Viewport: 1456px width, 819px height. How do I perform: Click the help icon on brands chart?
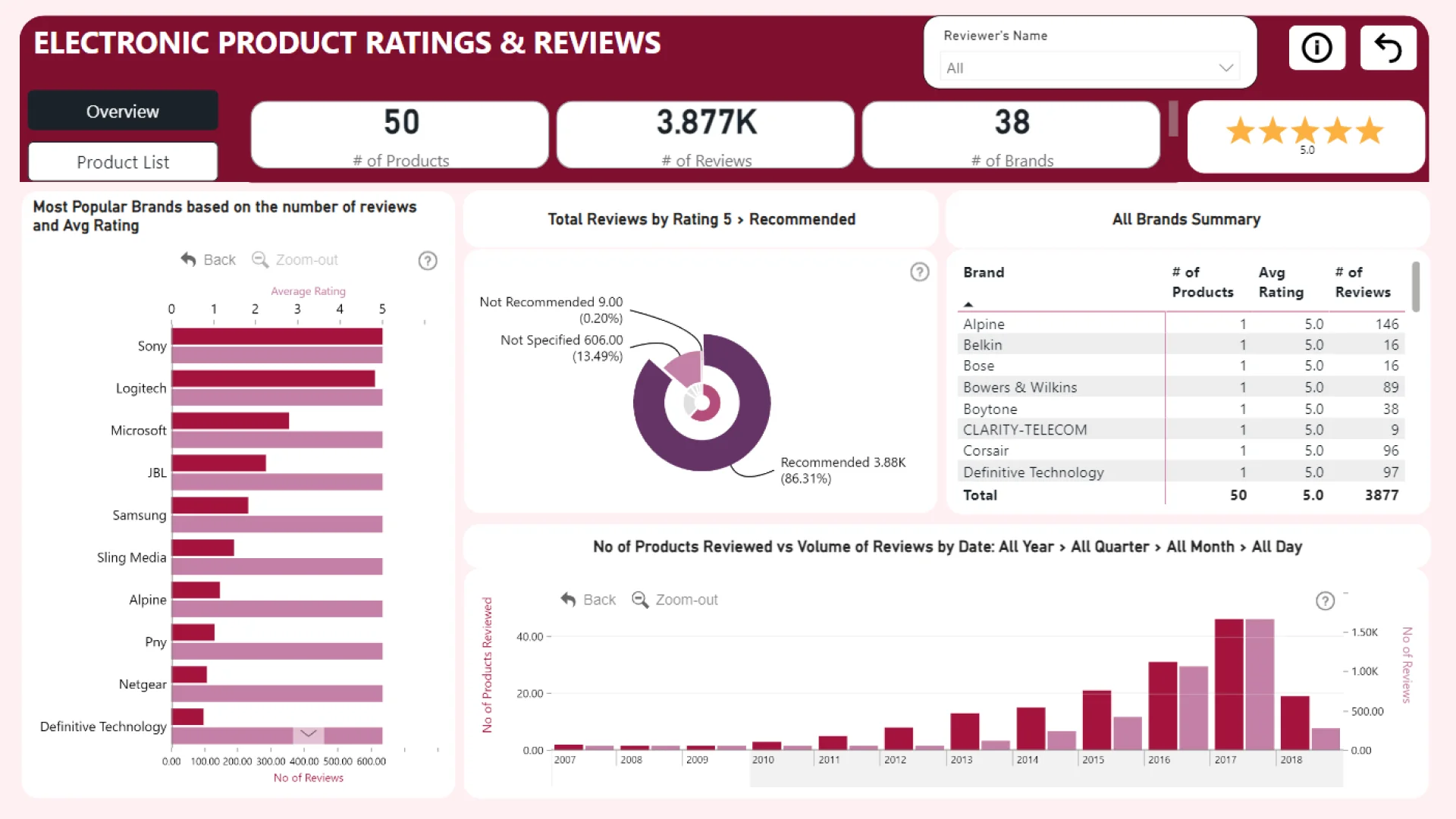tap(428, 261)
